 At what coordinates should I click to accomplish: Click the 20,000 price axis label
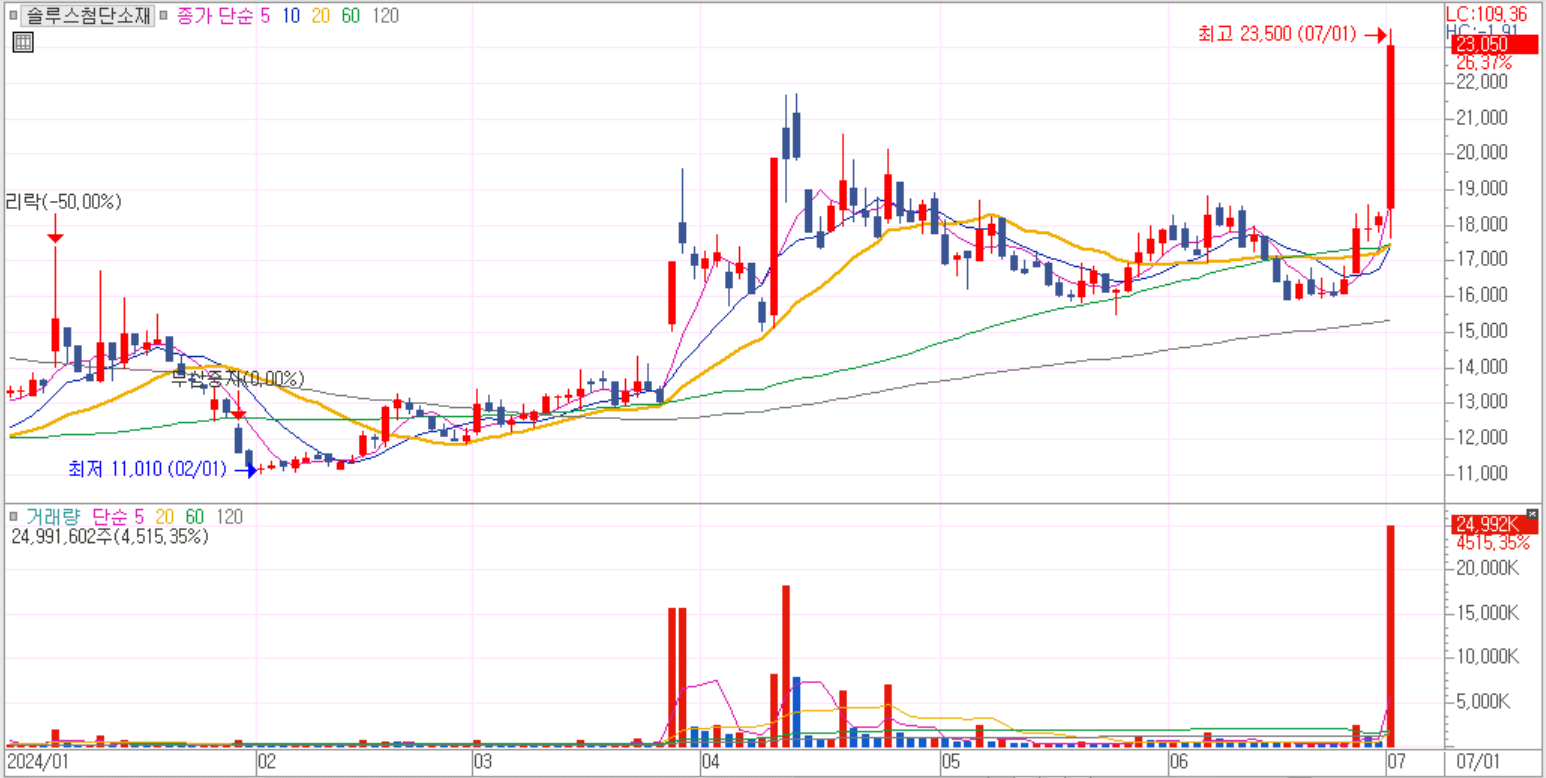[1483, 153]
